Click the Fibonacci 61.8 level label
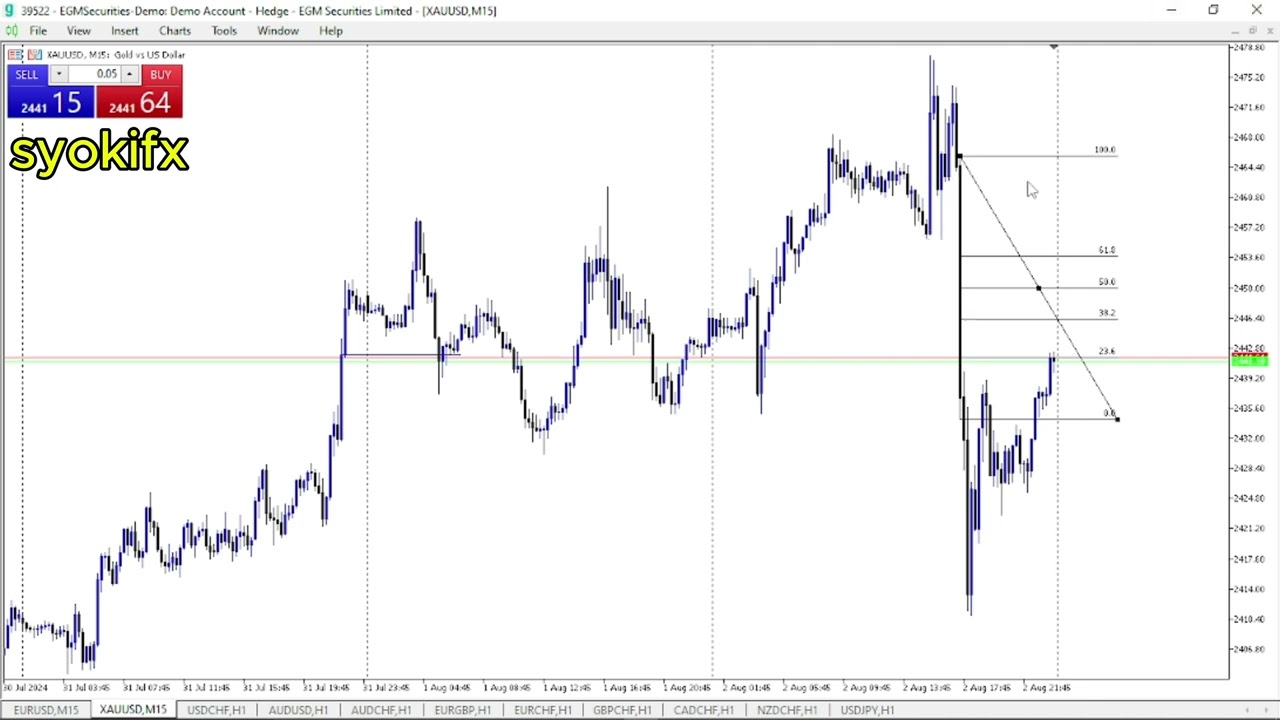 click(1106, 250)
